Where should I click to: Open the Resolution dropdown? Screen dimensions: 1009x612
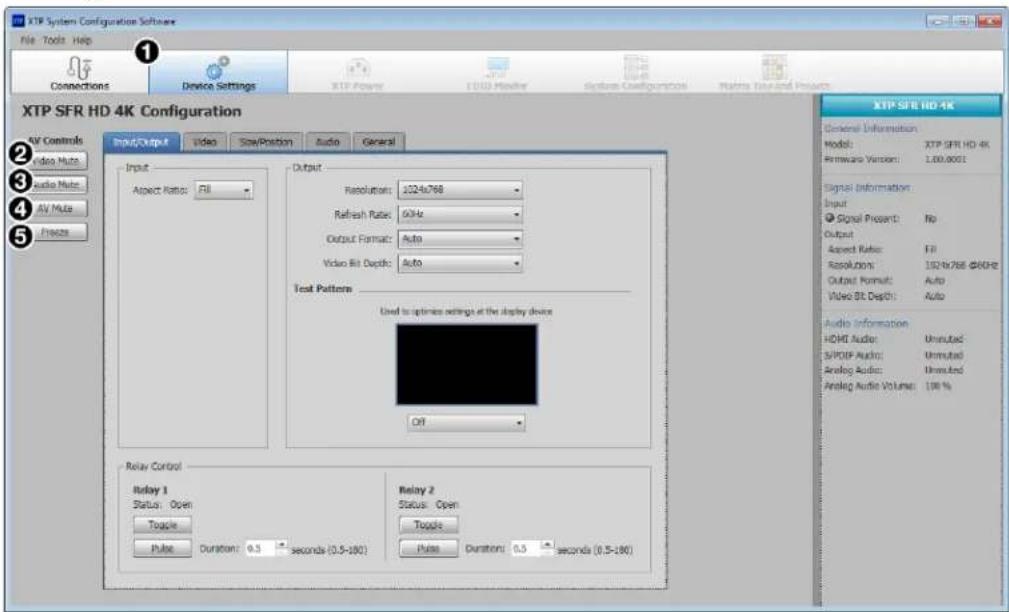click(x=460, y=190)
